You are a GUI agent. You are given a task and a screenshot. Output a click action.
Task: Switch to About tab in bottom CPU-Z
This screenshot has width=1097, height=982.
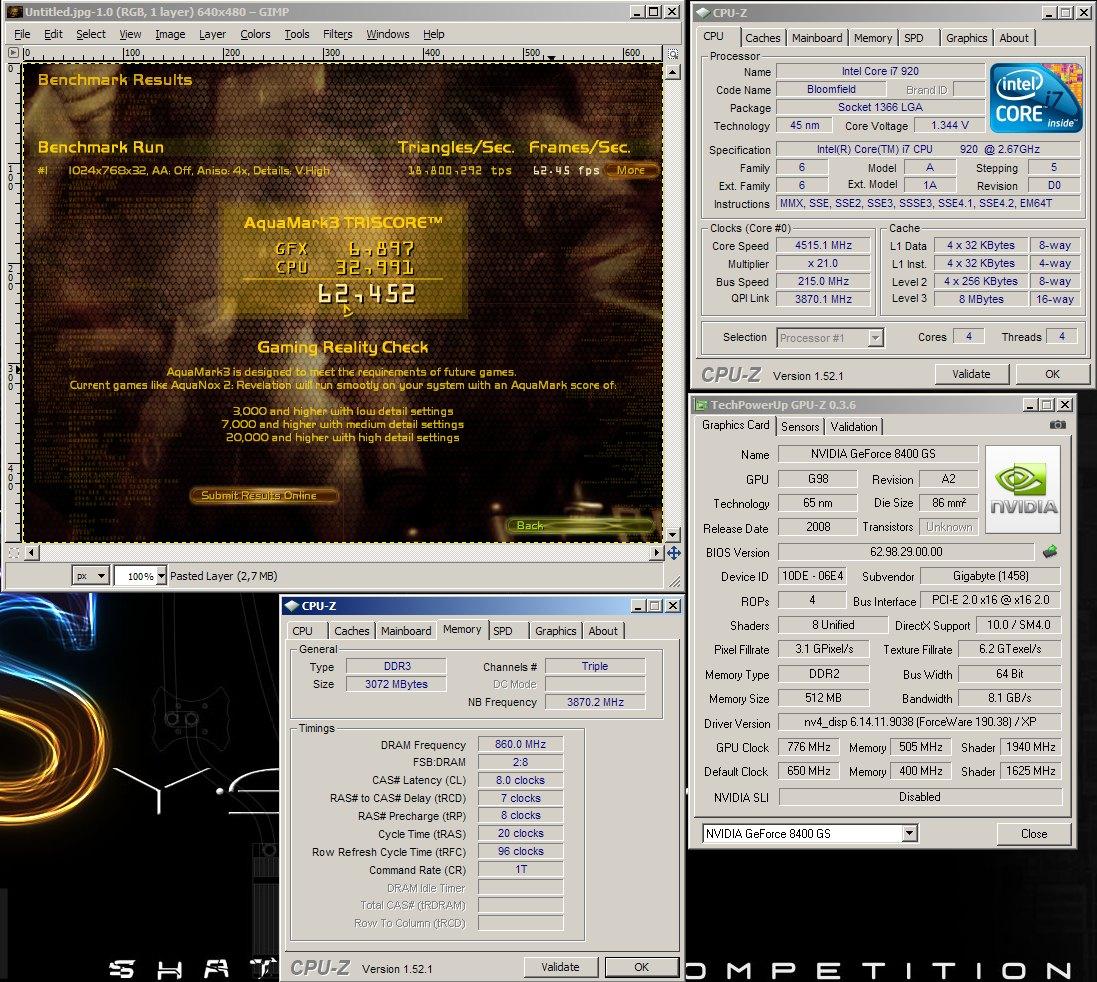603,631
